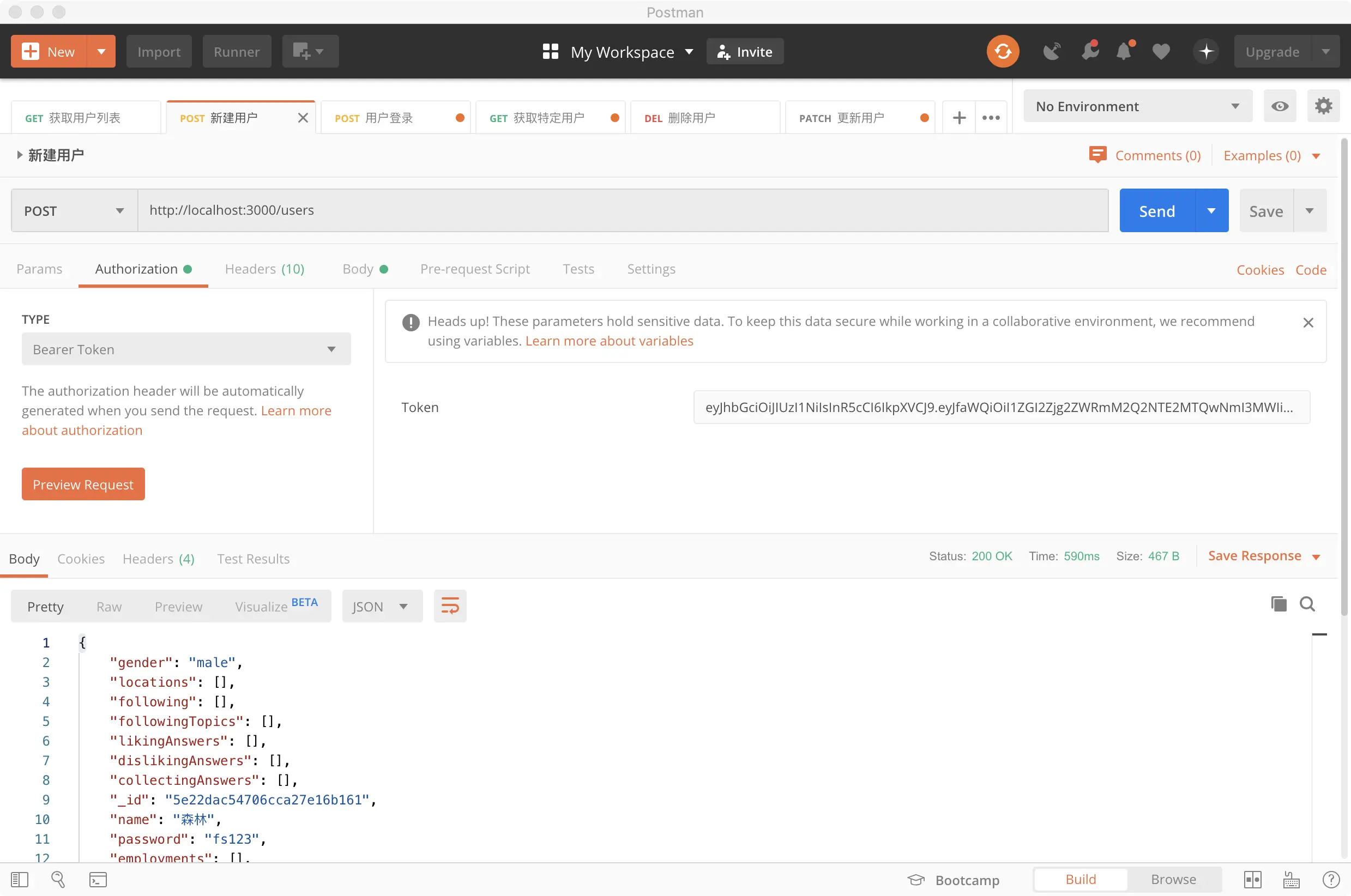Click environment quick look eye icon

pyautogui.click(x=1280, y=106)
